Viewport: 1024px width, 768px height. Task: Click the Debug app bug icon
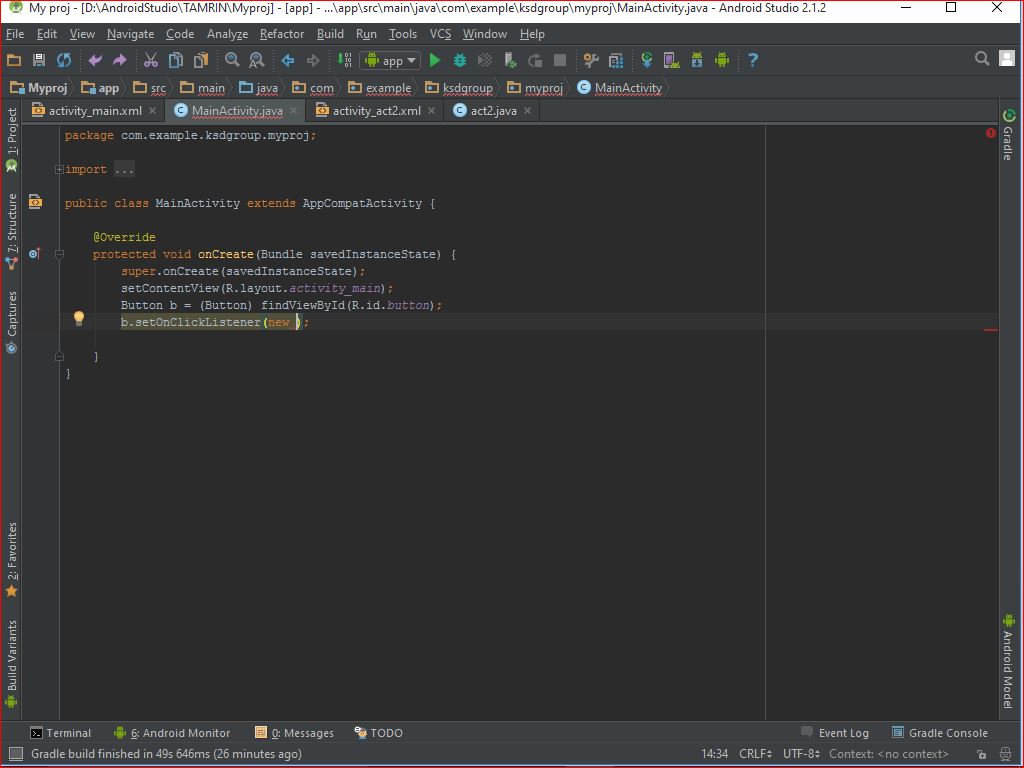460,60
